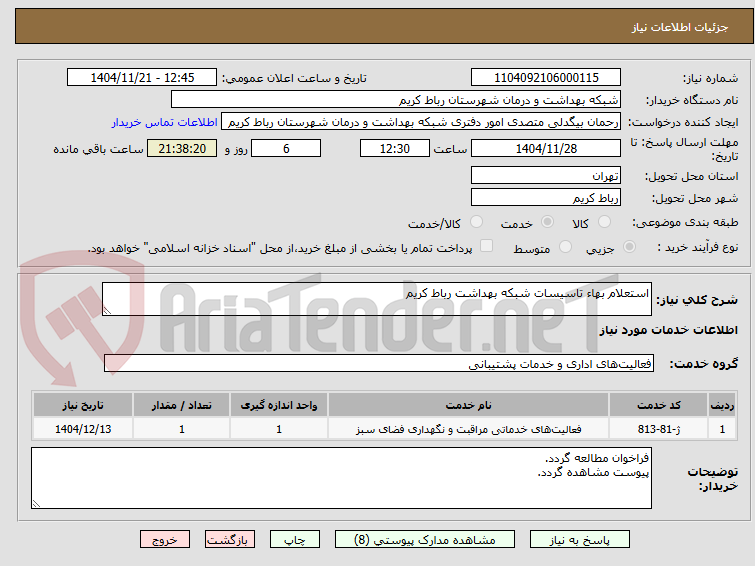755x566 pixels.
Task: Open اطلاعات تماس خریدار link
Action: (x=165, y=122)
